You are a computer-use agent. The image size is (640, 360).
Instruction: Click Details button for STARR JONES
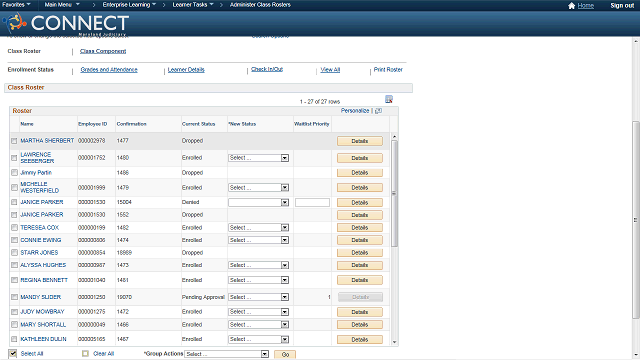point(360,253)
